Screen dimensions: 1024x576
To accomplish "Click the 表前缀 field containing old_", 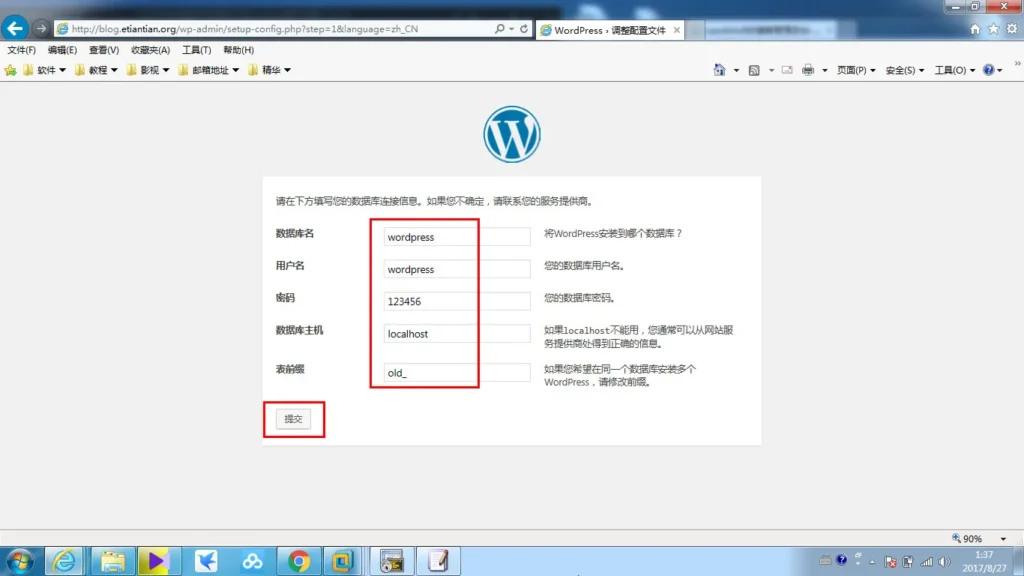I will (457, 373).
